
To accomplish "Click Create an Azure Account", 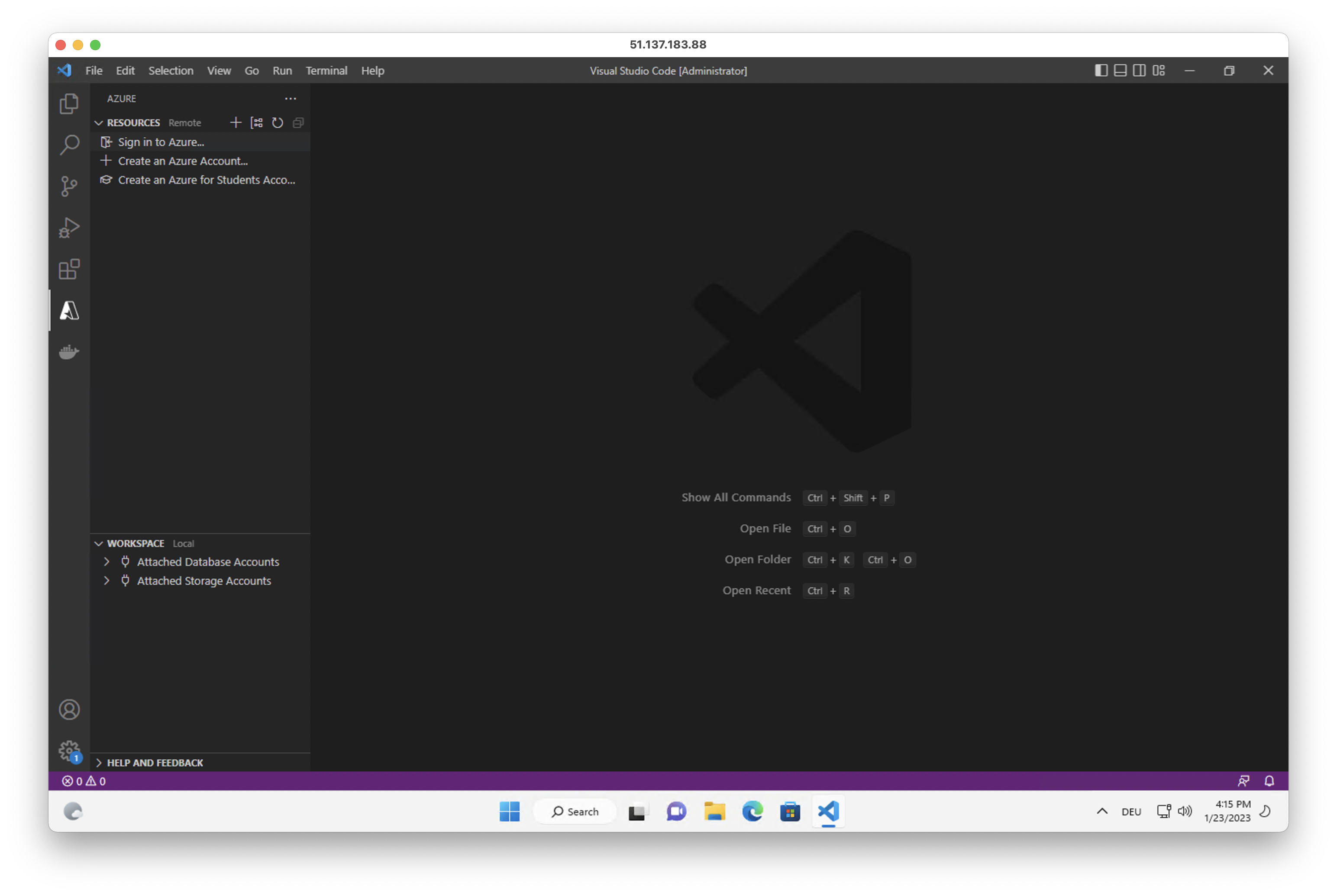I will click(x=182, y=161).
